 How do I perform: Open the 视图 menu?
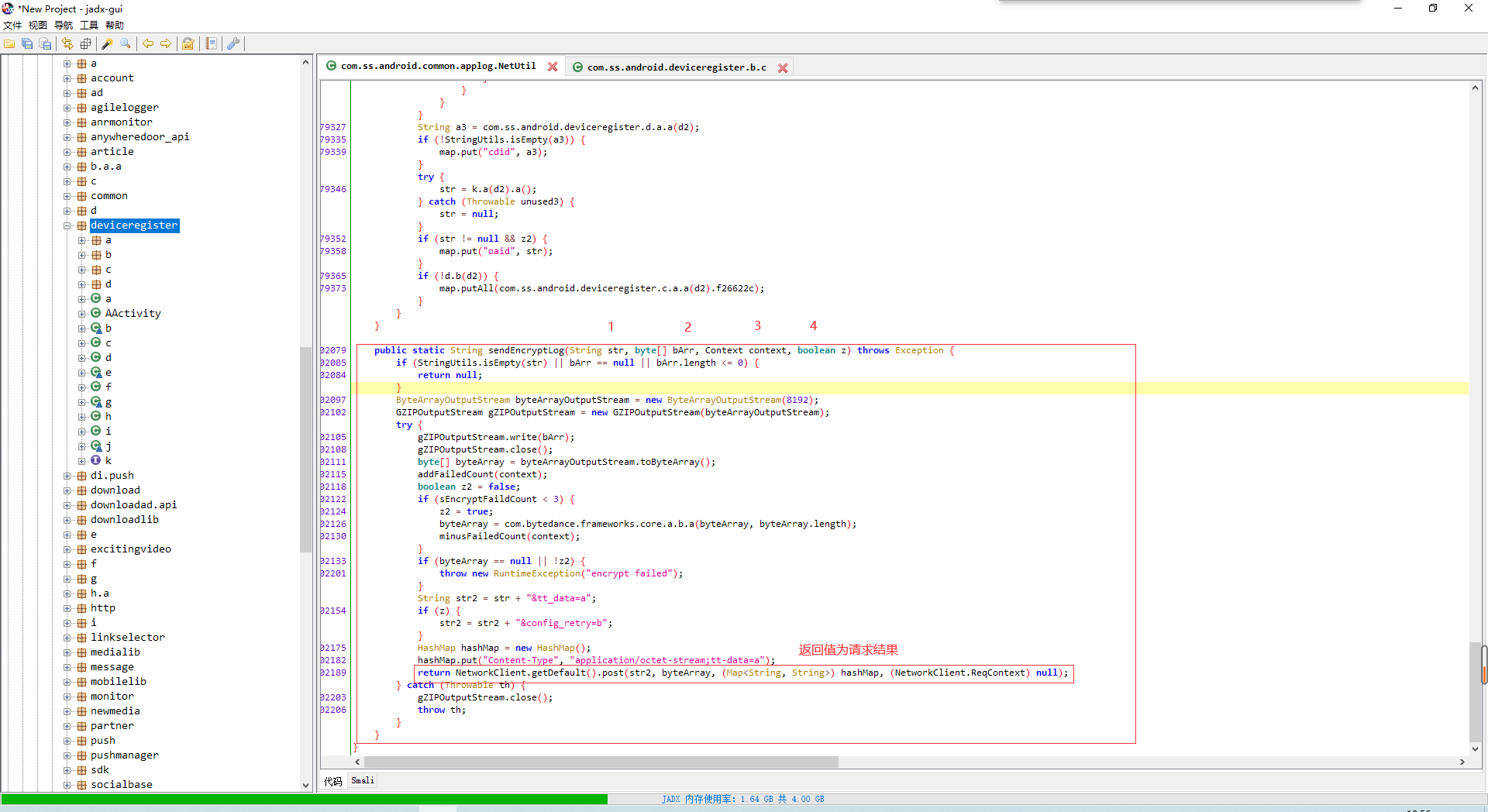(38, 26)
